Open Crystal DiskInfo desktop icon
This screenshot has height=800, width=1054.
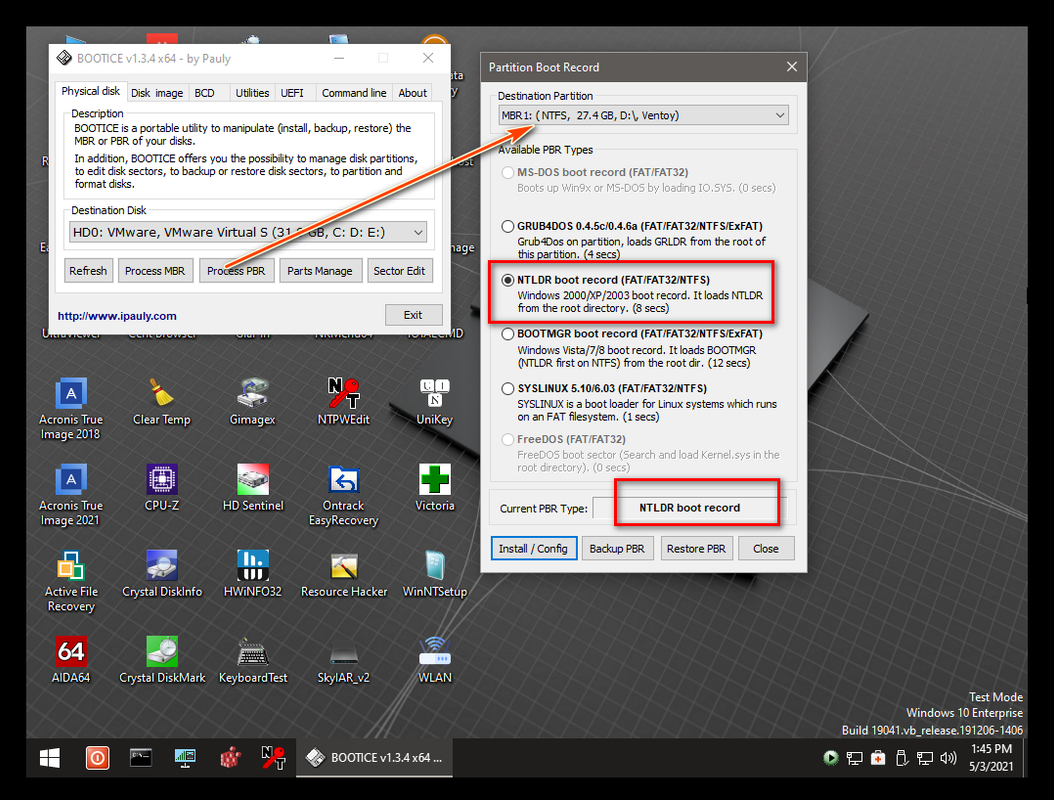(x=161, y=574)
